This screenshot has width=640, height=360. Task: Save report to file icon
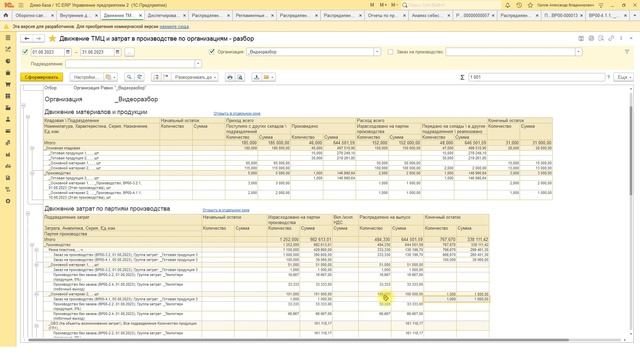[x=256, y=77]
